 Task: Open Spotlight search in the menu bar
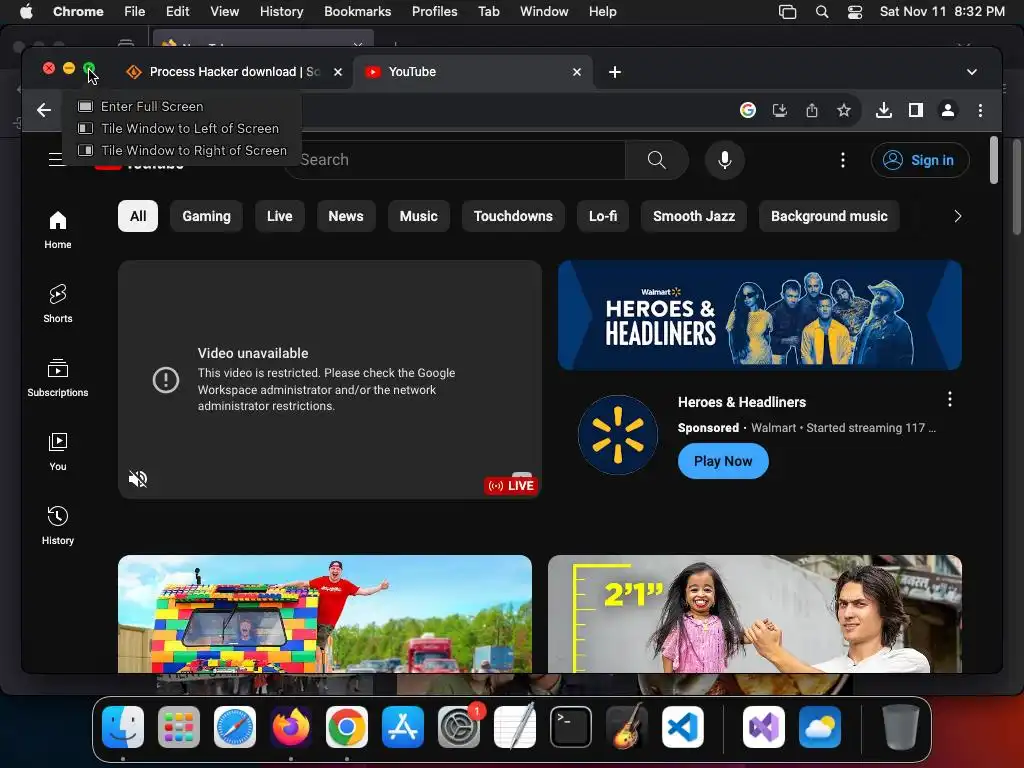[x=822, y=12]
